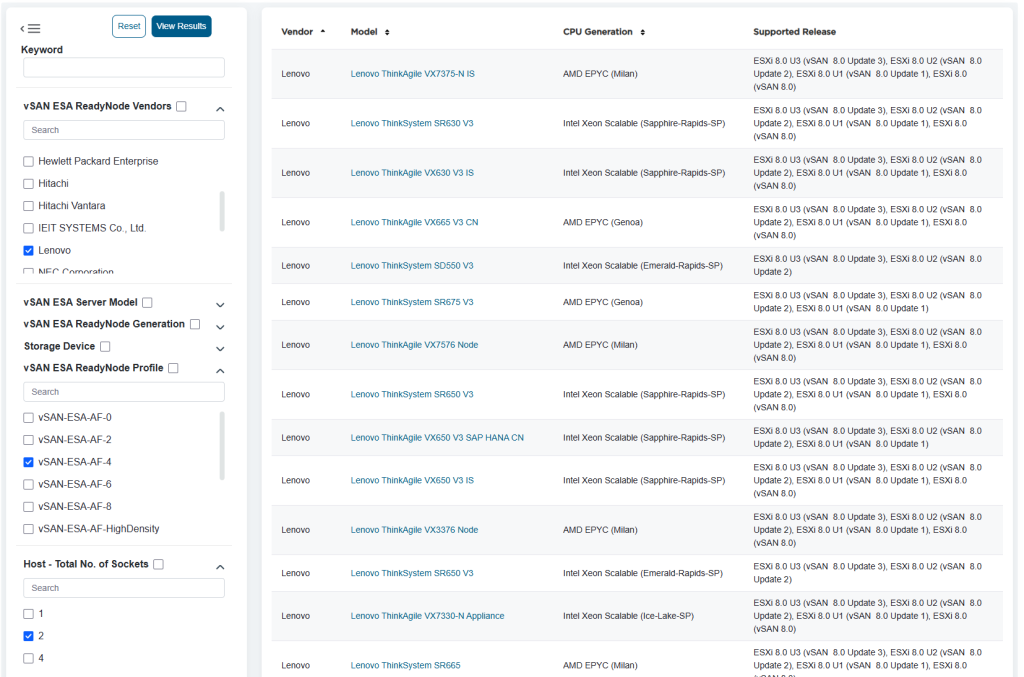The image size is (1024, 677).
Task: Check Hewlett Packard Enterprise vendor
Action: [28, 161]
